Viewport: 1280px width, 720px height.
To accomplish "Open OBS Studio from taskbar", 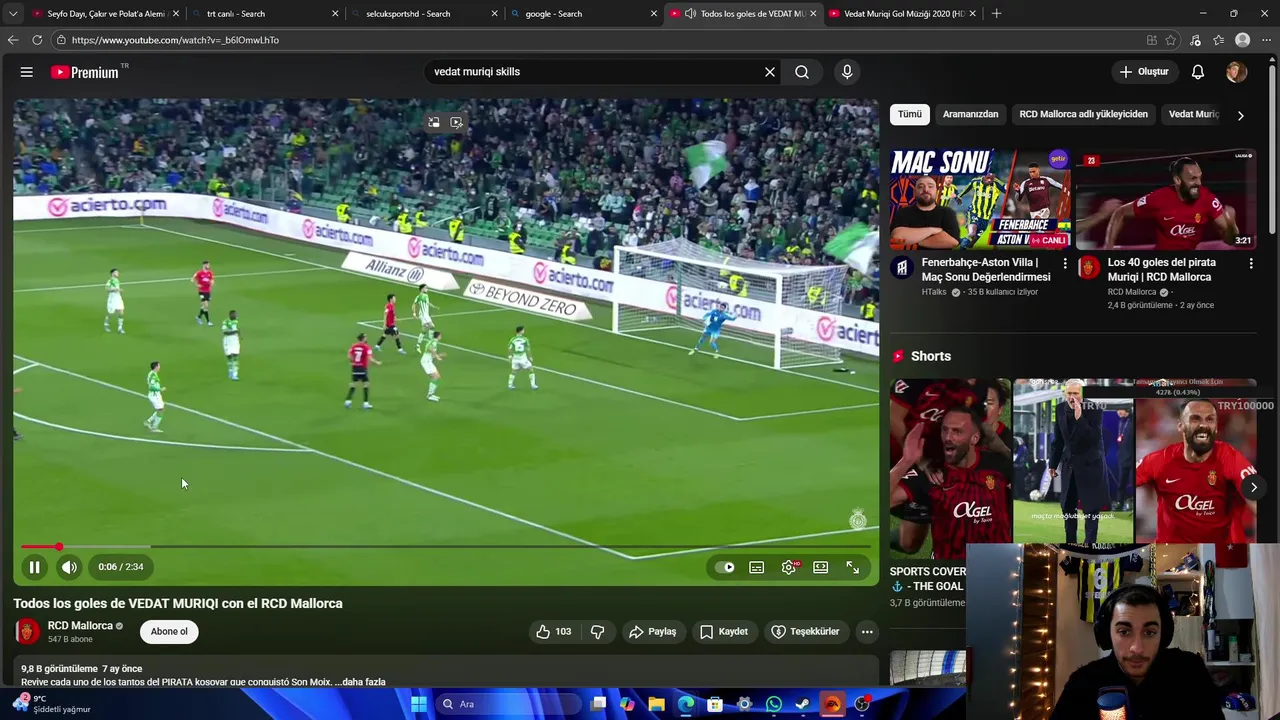I will [x=862, y=704].
